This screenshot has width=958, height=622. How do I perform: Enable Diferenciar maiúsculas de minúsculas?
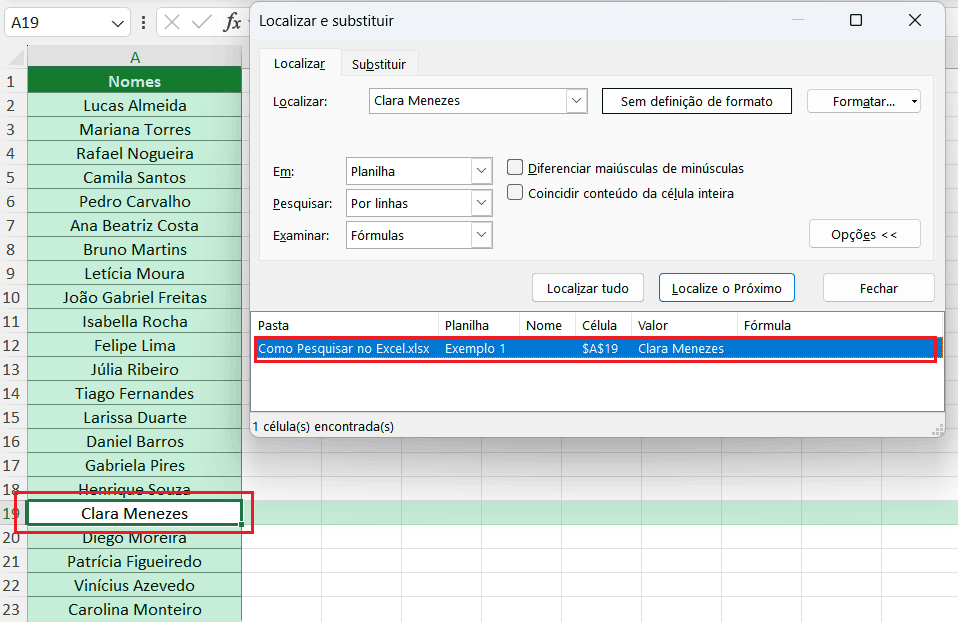coord(515,168)
